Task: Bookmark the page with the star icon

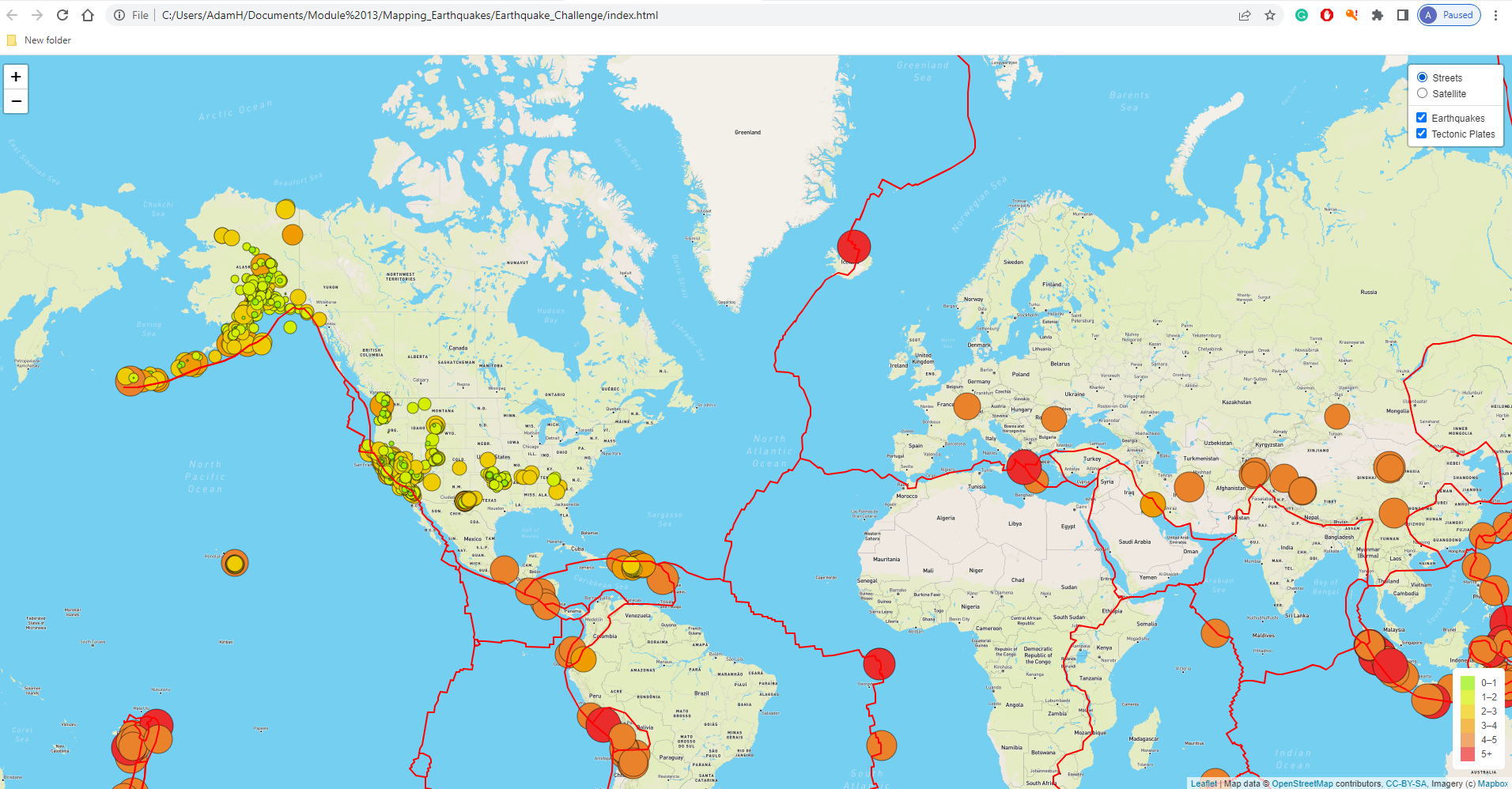Action: point(1270,15)
